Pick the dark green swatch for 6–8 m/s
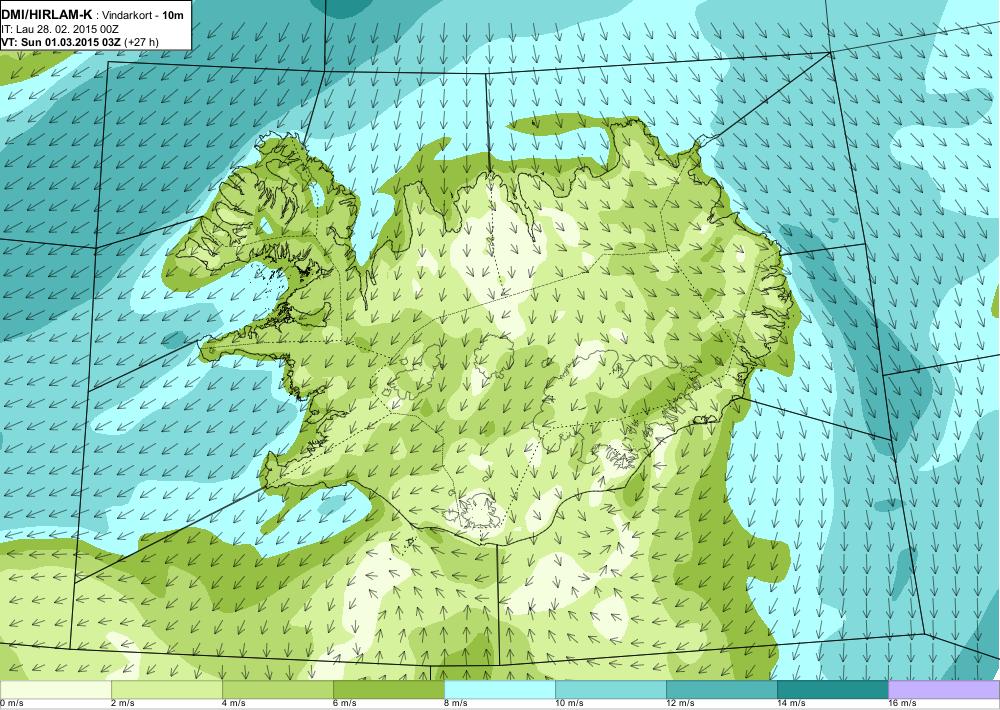 388,690
